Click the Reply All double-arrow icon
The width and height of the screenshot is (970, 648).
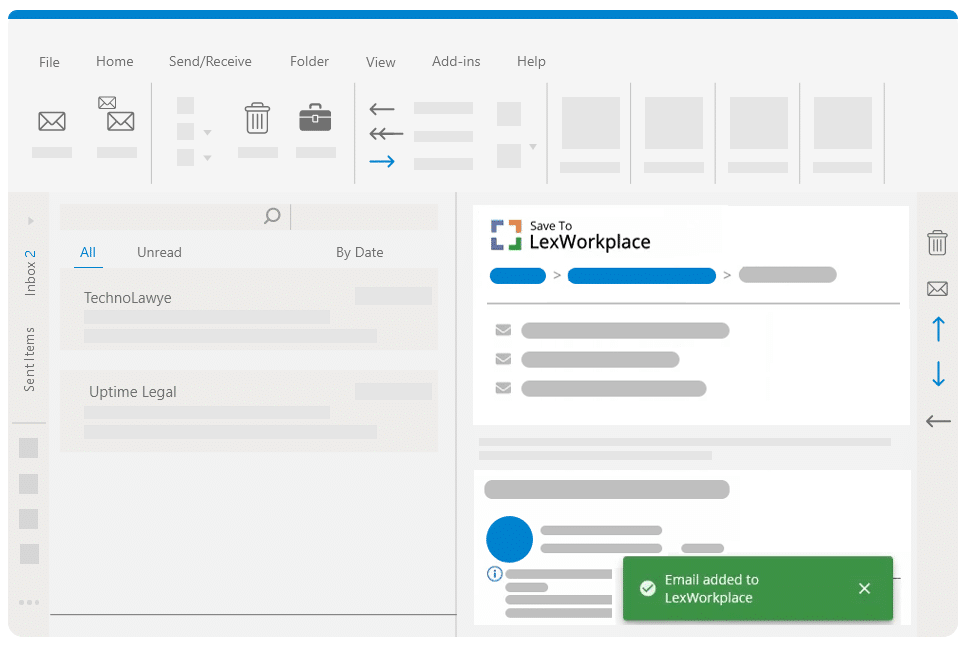point(385,134)
